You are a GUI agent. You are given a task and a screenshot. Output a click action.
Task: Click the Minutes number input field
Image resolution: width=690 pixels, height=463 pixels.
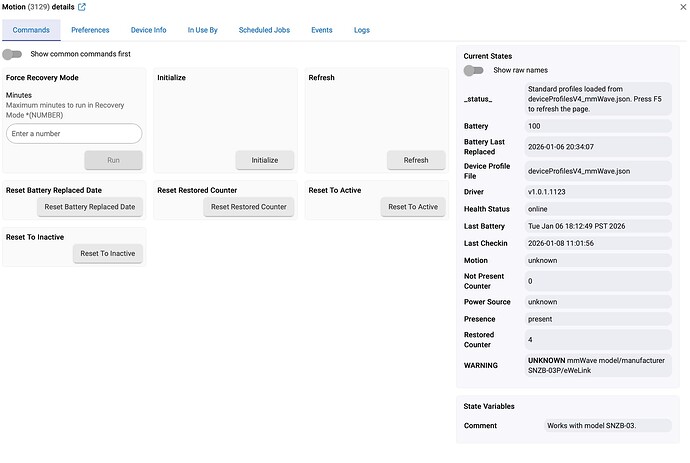coord(74,134)
